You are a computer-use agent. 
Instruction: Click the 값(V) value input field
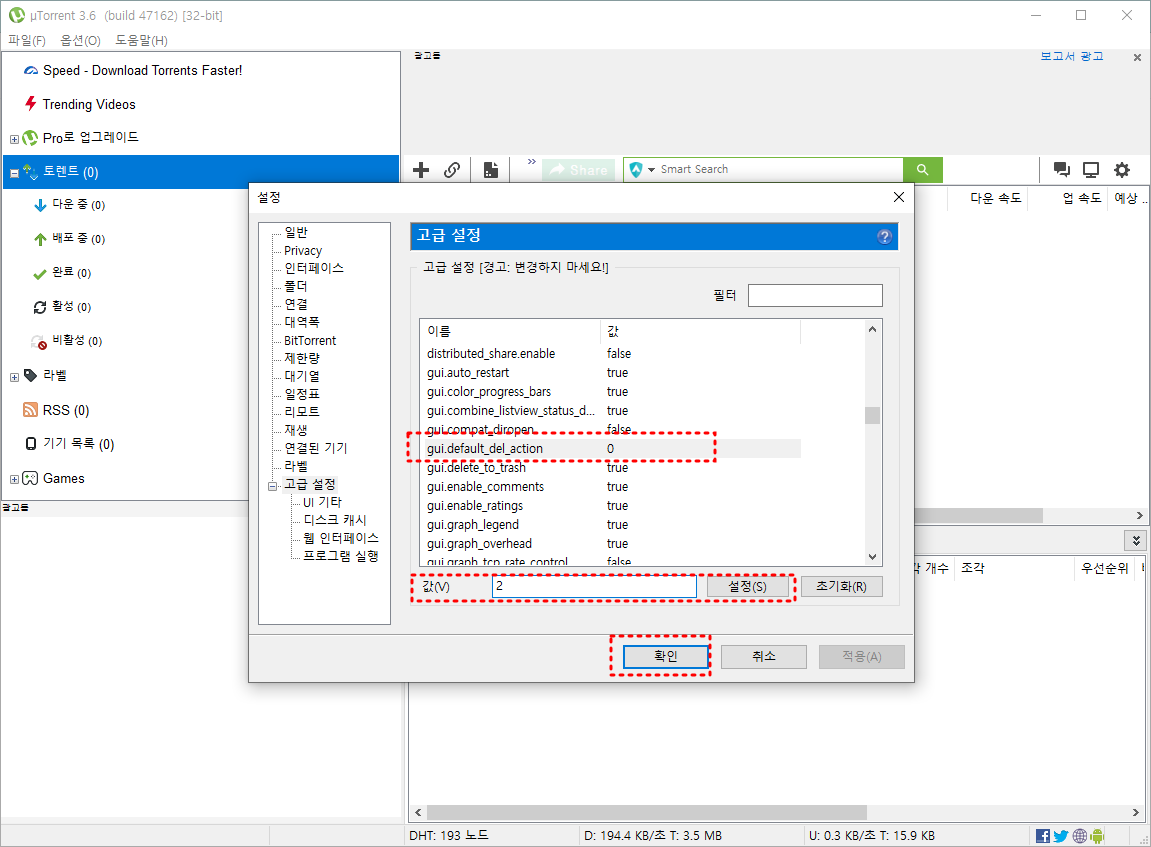pyautogui.click(x=594, y=586)
